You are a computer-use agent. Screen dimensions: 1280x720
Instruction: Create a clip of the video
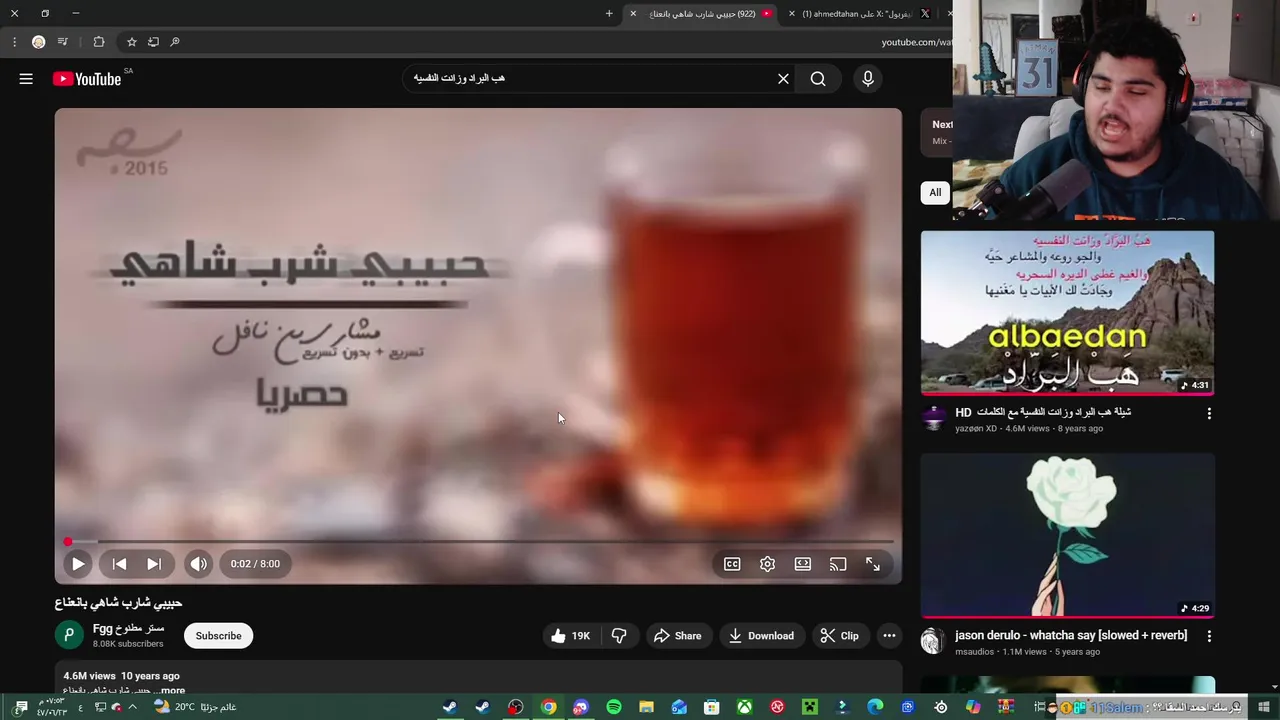[840, 636]
